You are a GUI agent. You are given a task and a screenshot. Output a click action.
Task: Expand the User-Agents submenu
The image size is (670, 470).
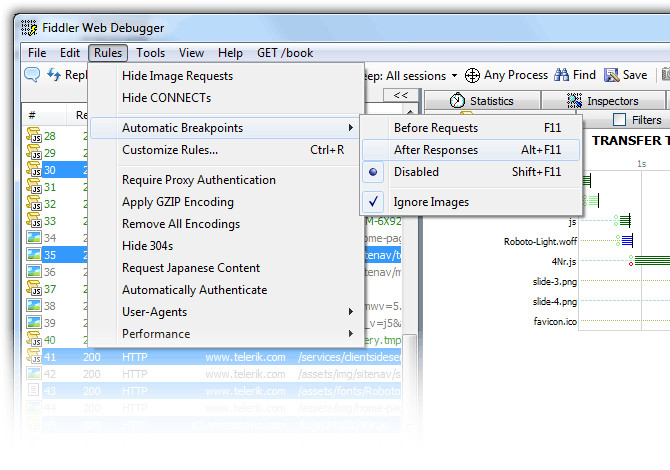click(226, 312)
